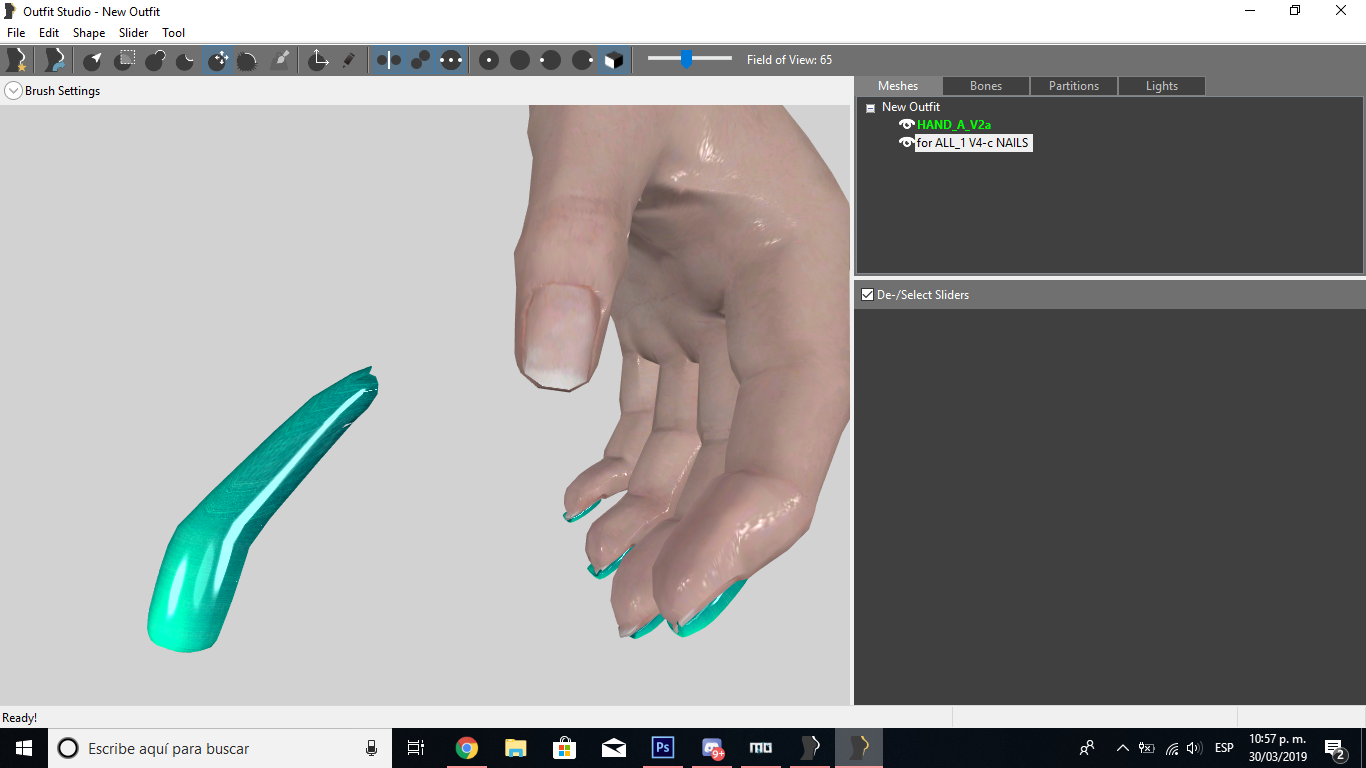The height and width of the screenshot is (768, 1366).
Task: Show hidden system tray icons
Action: pos(1122,748)
